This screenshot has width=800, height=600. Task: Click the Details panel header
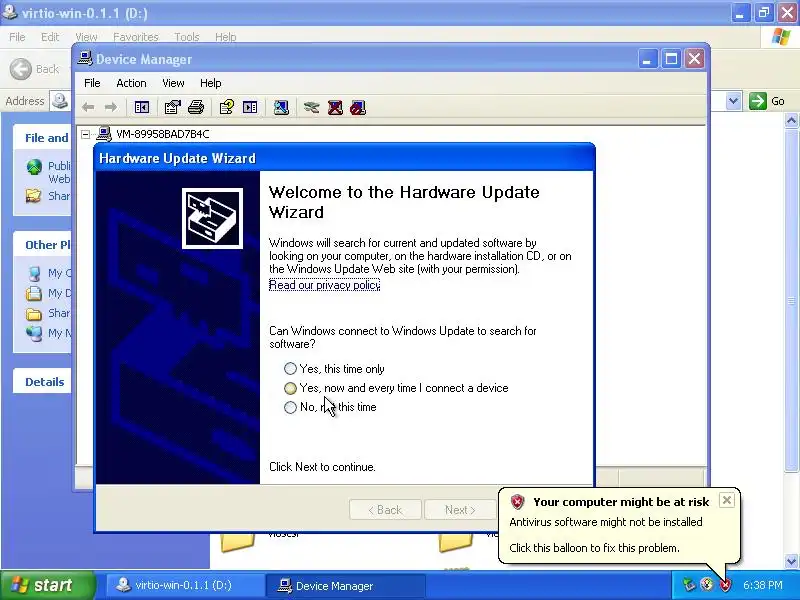tap(43, 382)
